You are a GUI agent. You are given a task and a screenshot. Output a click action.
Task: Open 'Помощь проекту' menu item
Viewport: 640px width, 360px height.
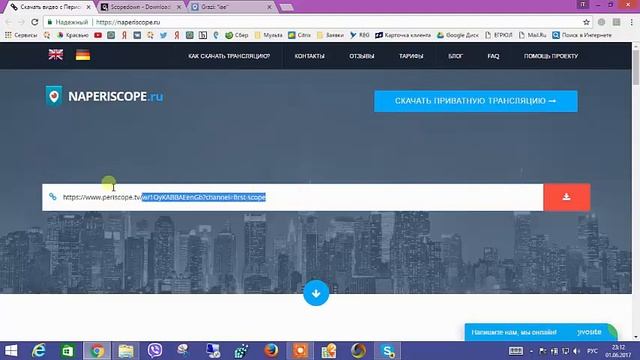click(551, 56)
